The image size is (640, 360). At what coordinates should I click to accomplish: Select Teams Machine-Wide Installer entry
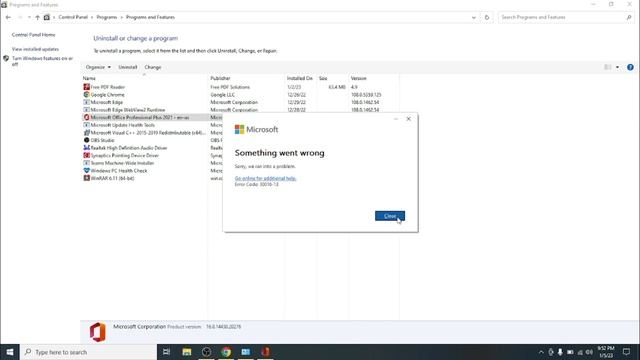tap(122, 163)
